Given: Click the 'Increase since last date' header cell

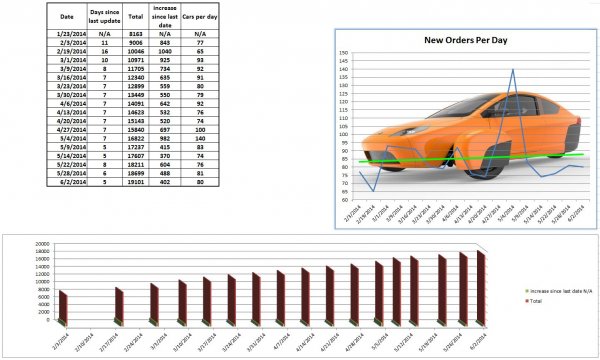Looking at the screenshot, I should tap(165, 16).
